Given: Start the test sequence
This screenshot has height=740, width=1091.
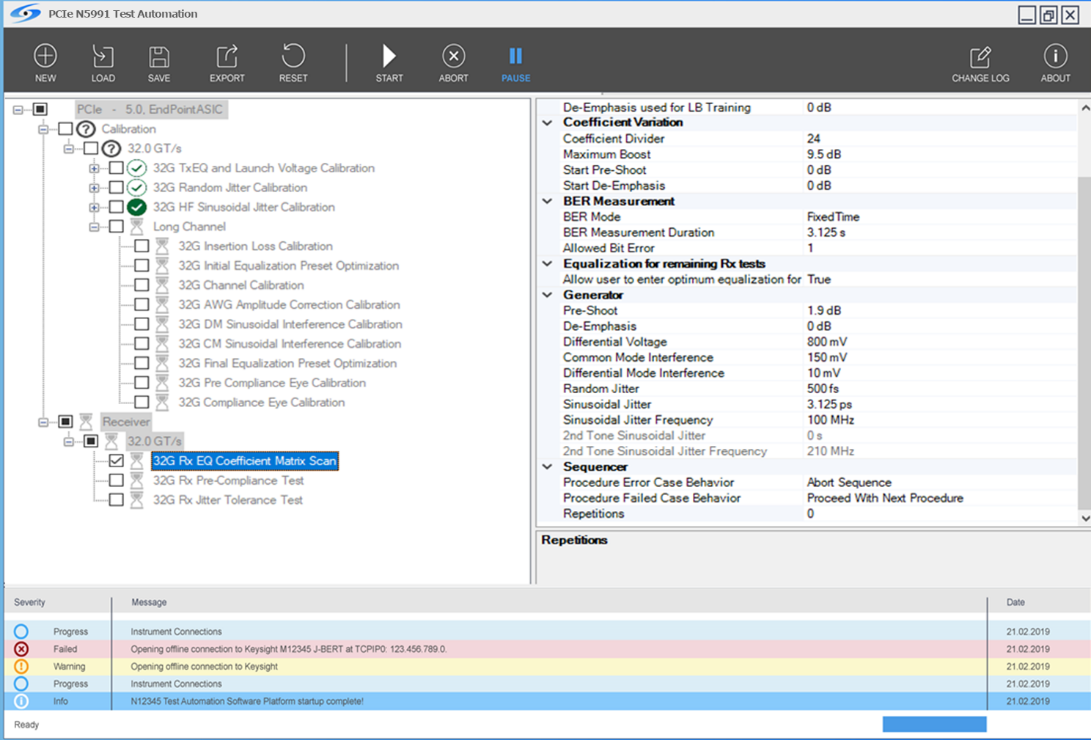Looking at the screenshot, I should coord(389,63).
